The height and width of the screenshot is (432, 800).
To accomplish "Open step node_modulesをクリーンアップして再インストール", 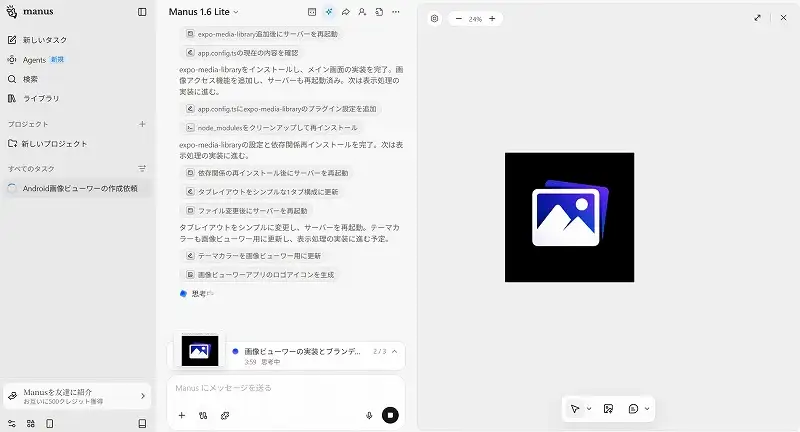I will [272, 128].
